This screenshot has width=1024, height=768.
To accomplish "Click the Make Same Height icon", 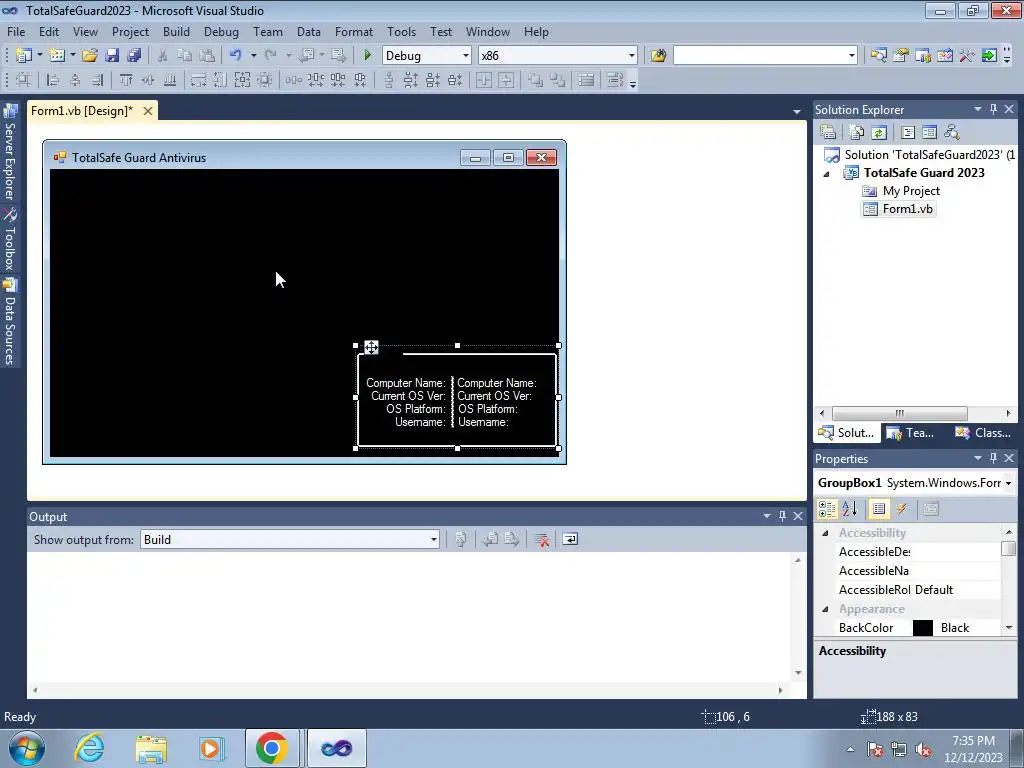I will coord(221,80).
